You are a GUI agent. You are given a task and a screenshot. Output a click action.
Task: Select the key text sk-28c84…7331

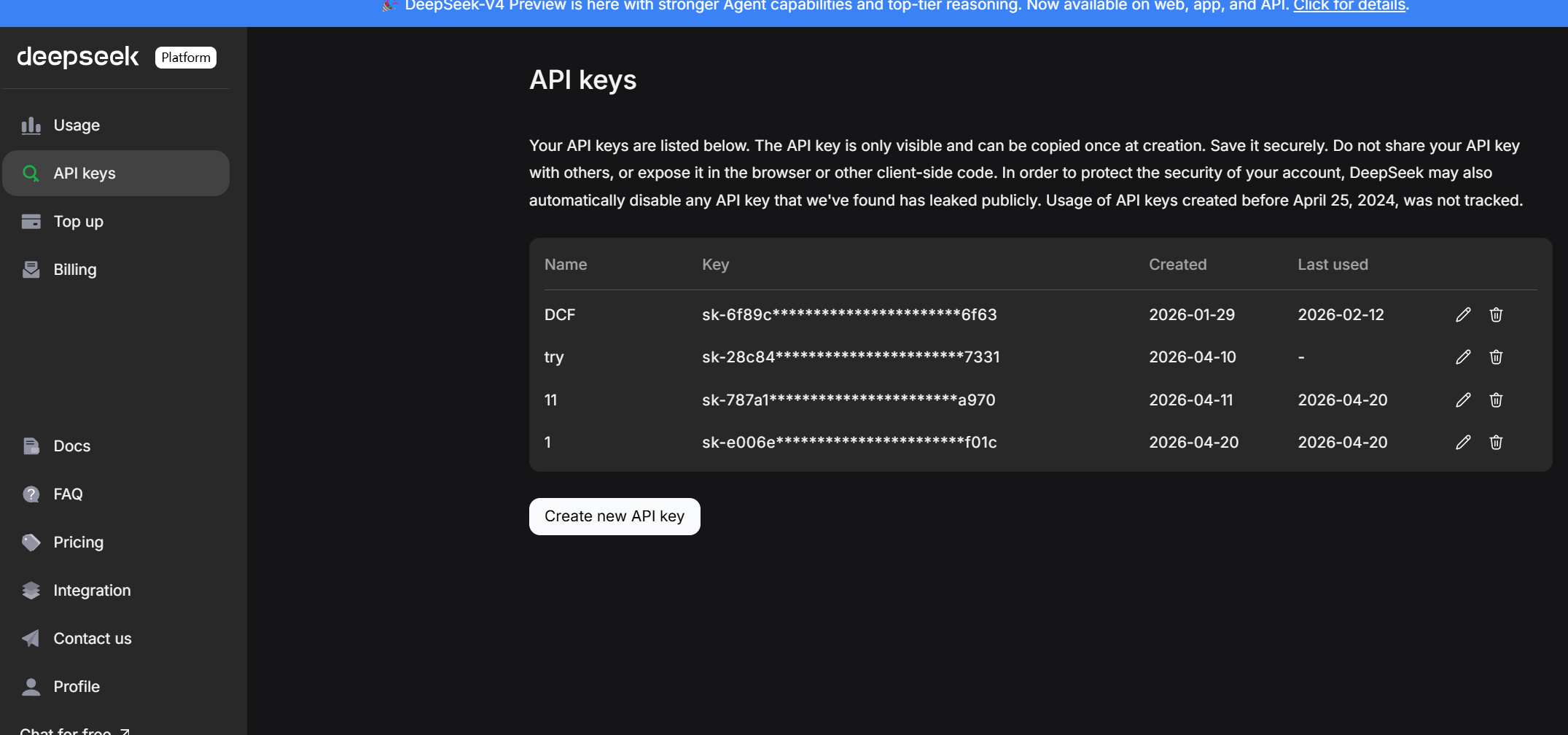coord(851,357)
